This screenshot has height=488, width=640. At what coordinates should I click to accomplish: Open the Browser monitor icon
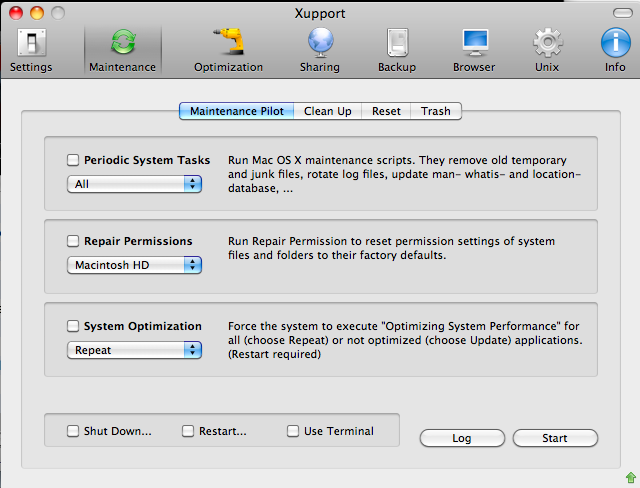click(475, 42)
